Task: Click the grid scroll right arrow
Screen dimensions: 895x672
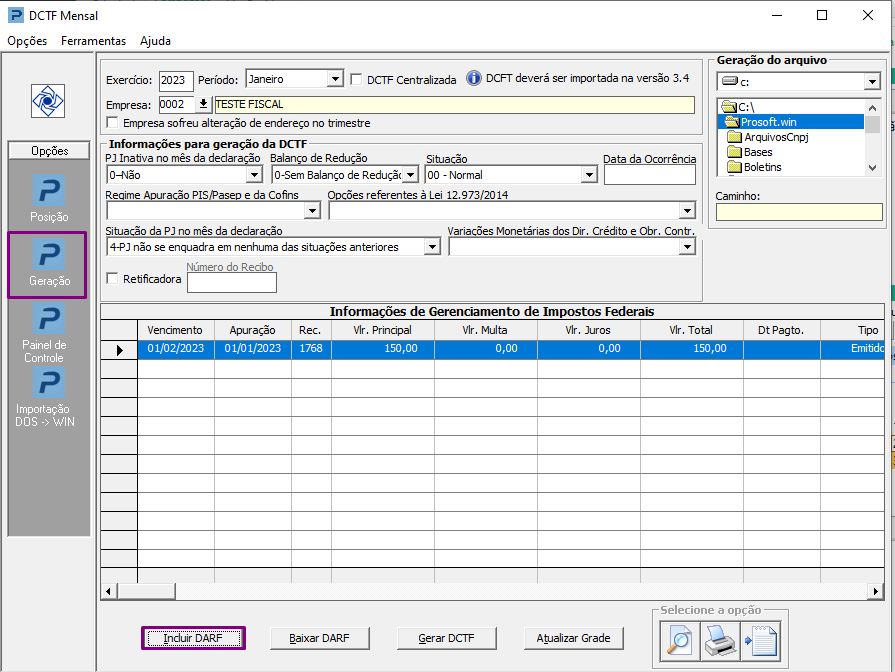Action: tap(876, 591)
